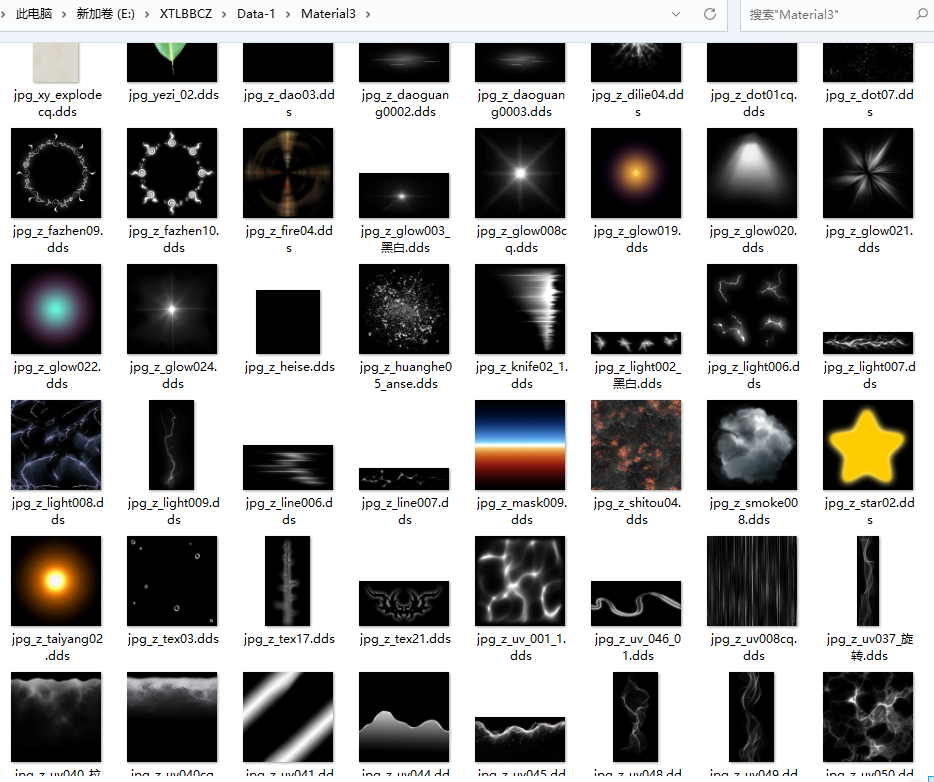Click the refresh icon in address bar
Screen dimensions: 934x782
[x=710, y=15]
